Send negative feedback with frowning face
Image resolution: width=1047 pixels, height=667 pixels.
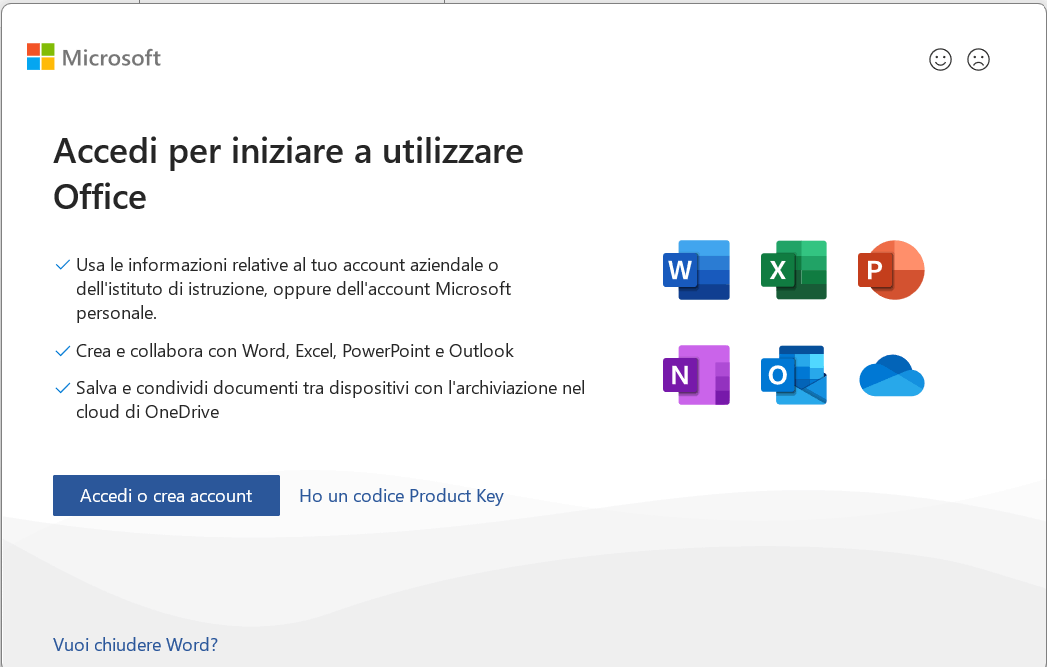tap(978, 59)
